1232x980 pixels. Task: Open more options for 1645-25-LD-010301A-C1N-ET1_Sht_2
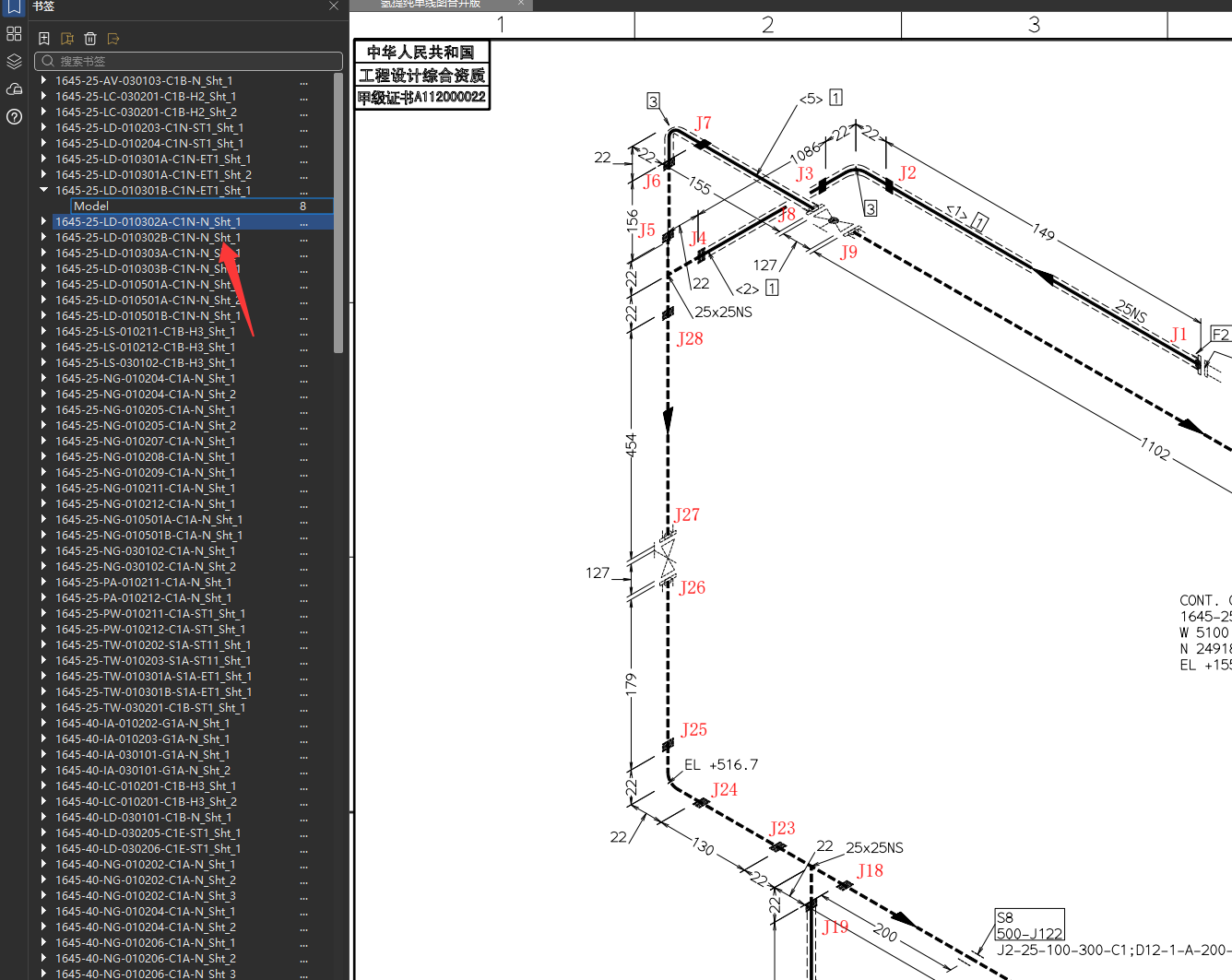click(x=303, y=175)
